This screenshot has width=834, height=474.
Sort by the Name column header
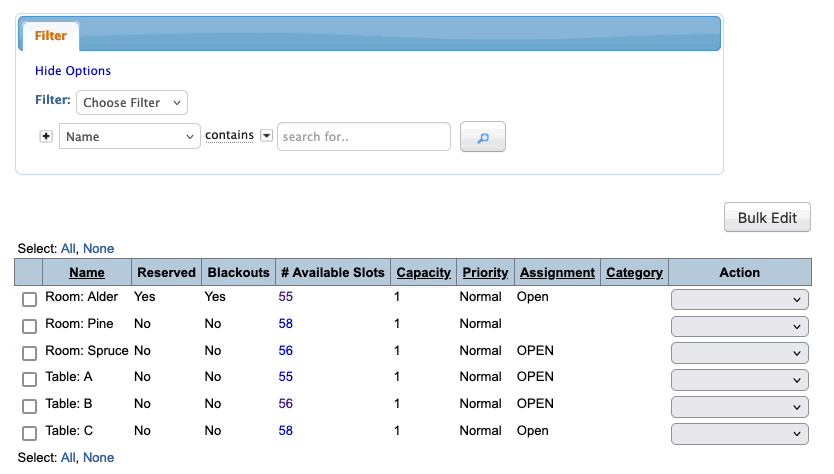point(87,272)
